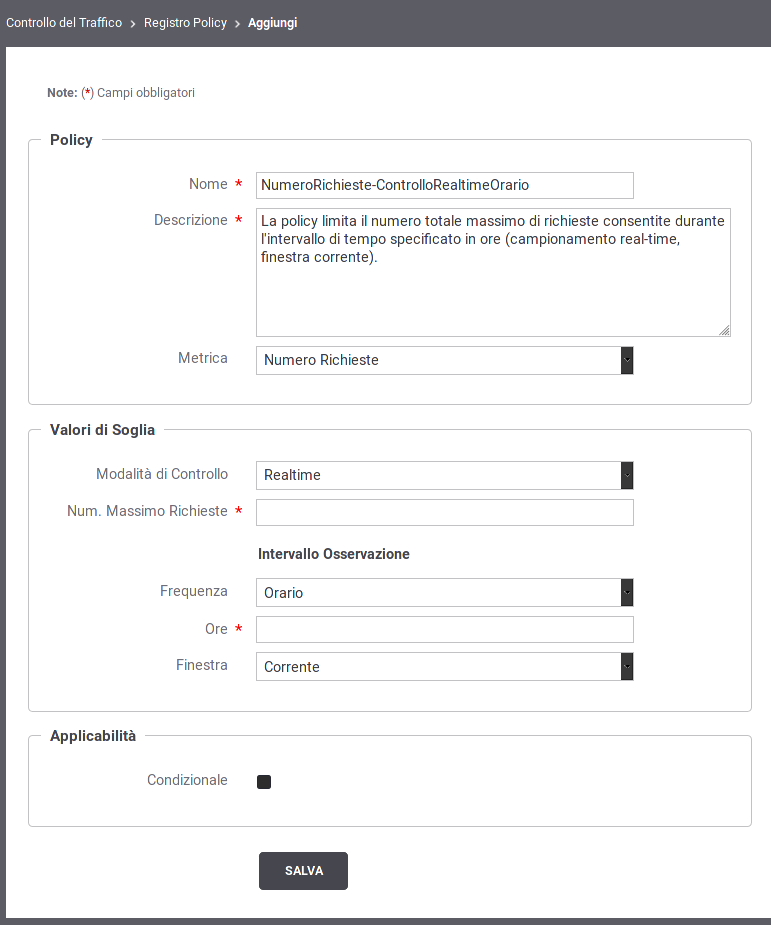Click the SALVA button

coord(303,871)
